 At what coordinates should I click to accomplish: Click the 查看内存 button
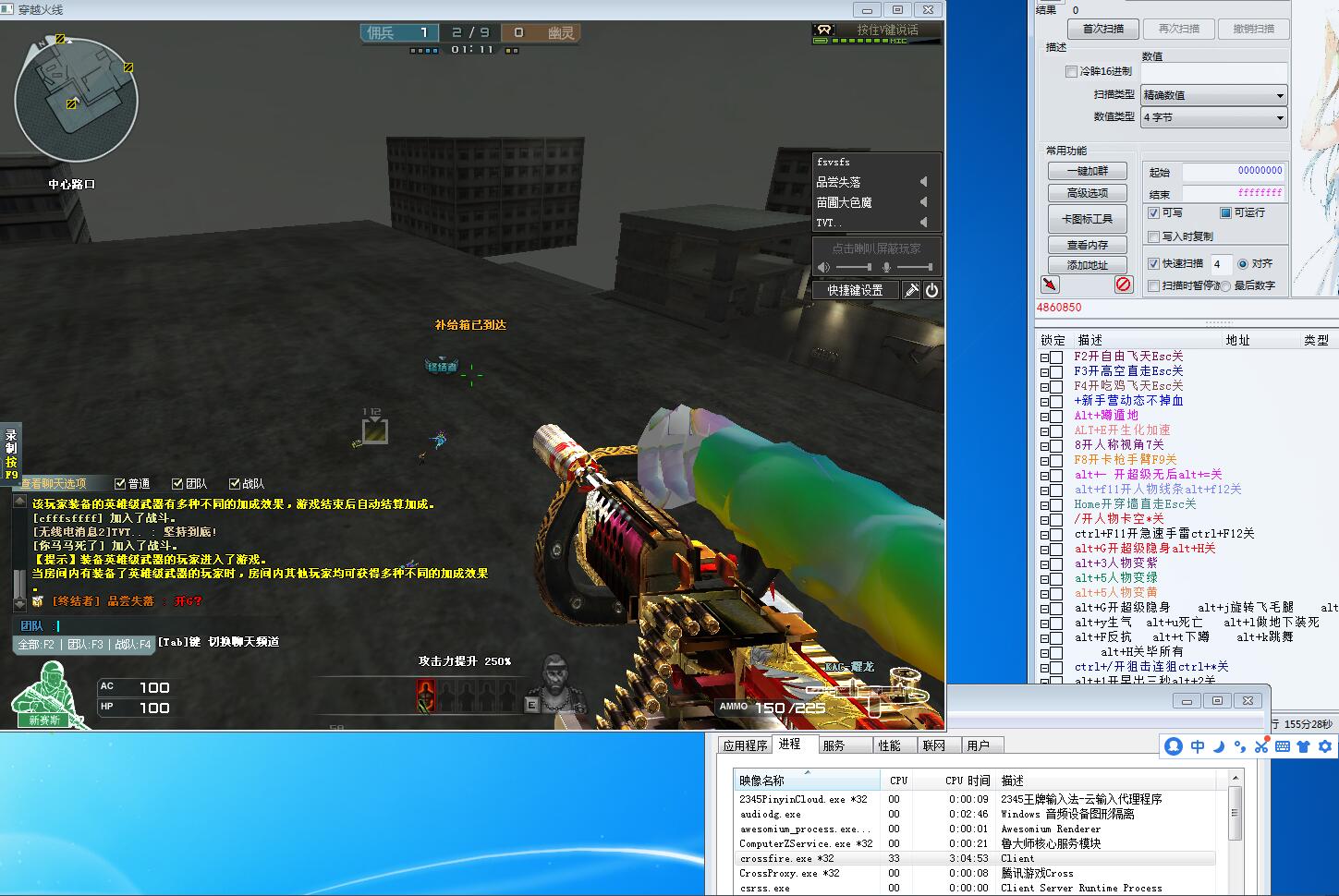1087,245
